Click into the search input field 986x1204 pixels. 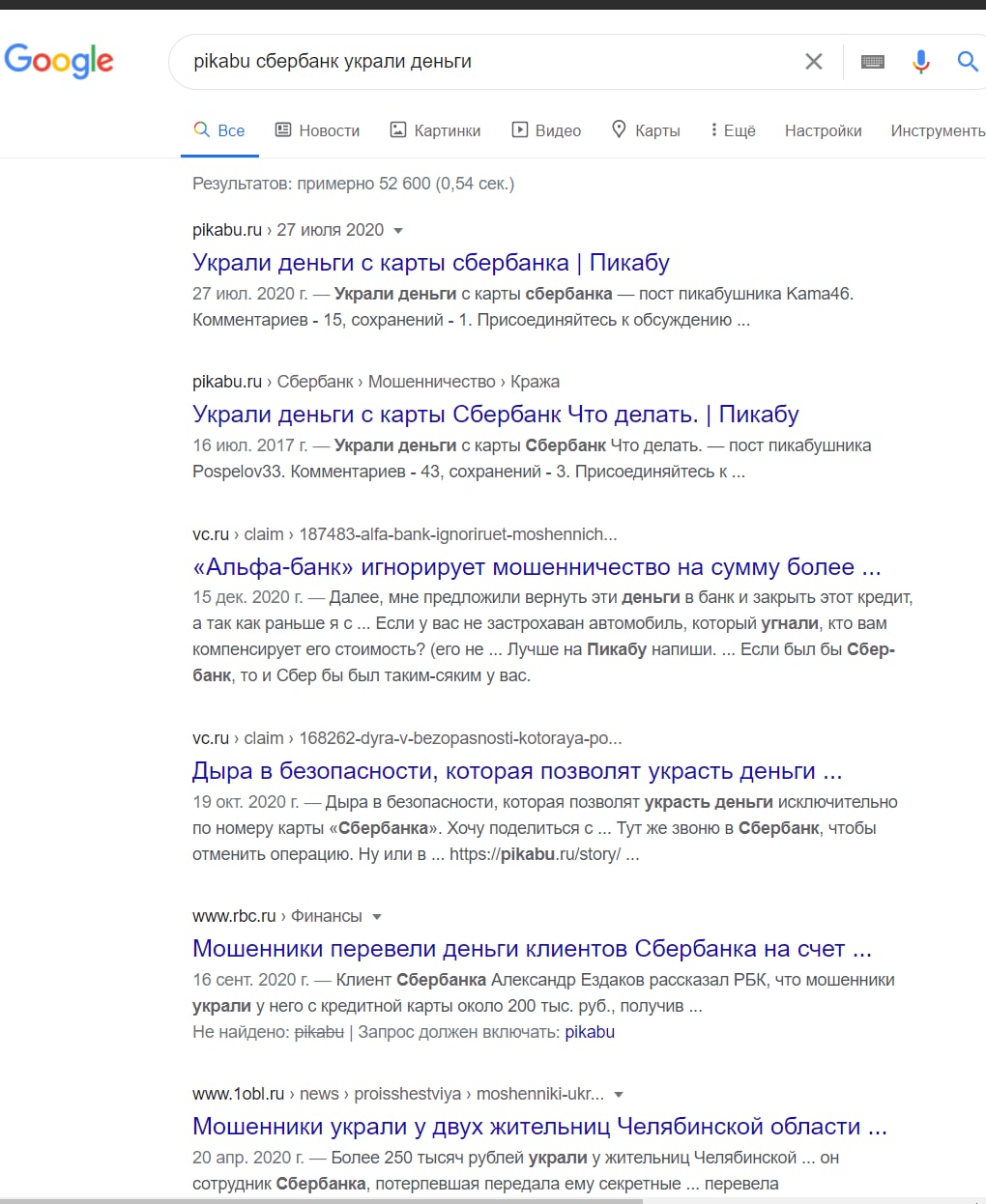pos(493,62)
